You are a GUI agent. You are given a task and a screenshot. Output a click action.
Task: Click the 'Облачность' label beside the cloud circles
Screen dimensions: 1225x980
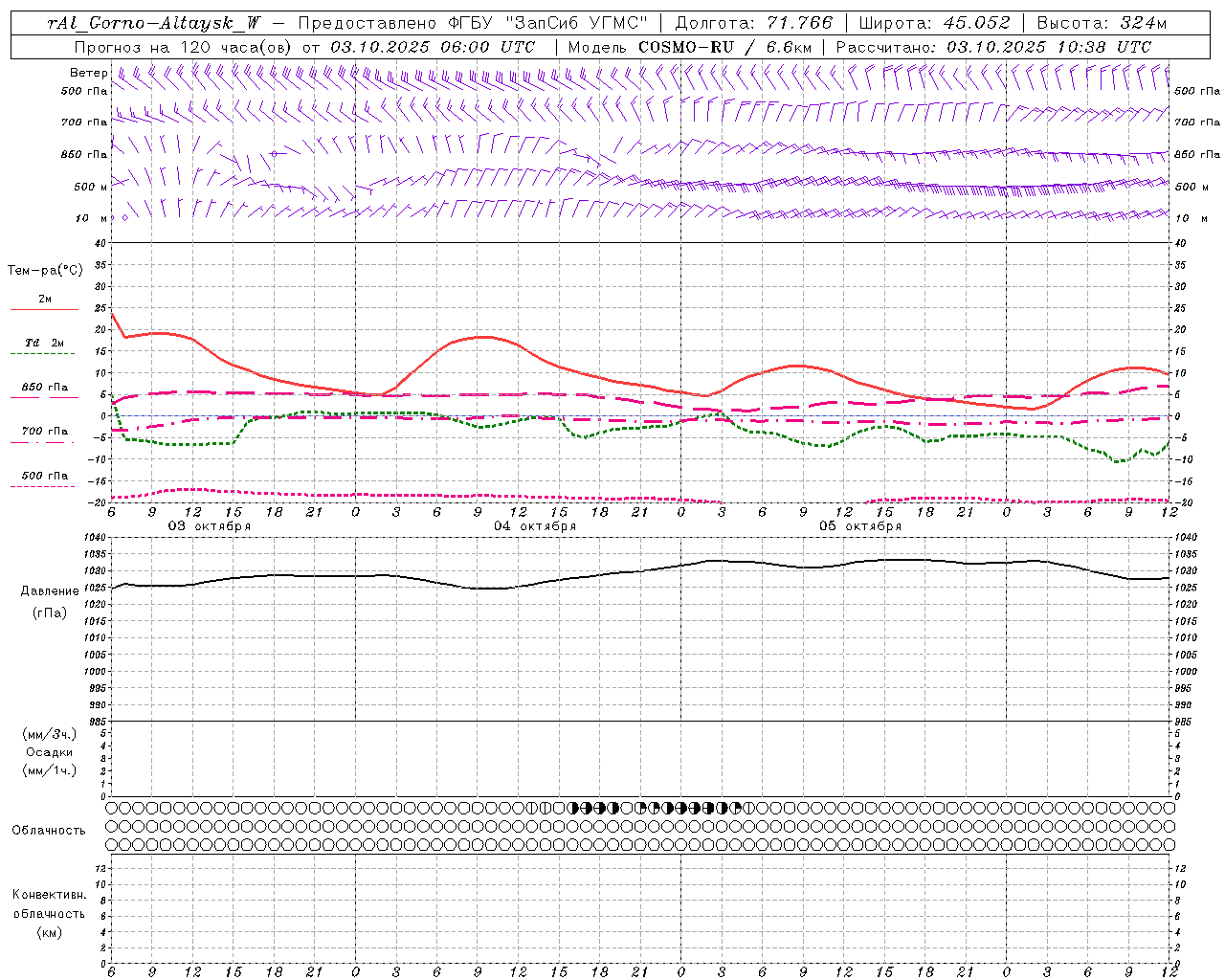pyautogui.click(x=49, y=831)
